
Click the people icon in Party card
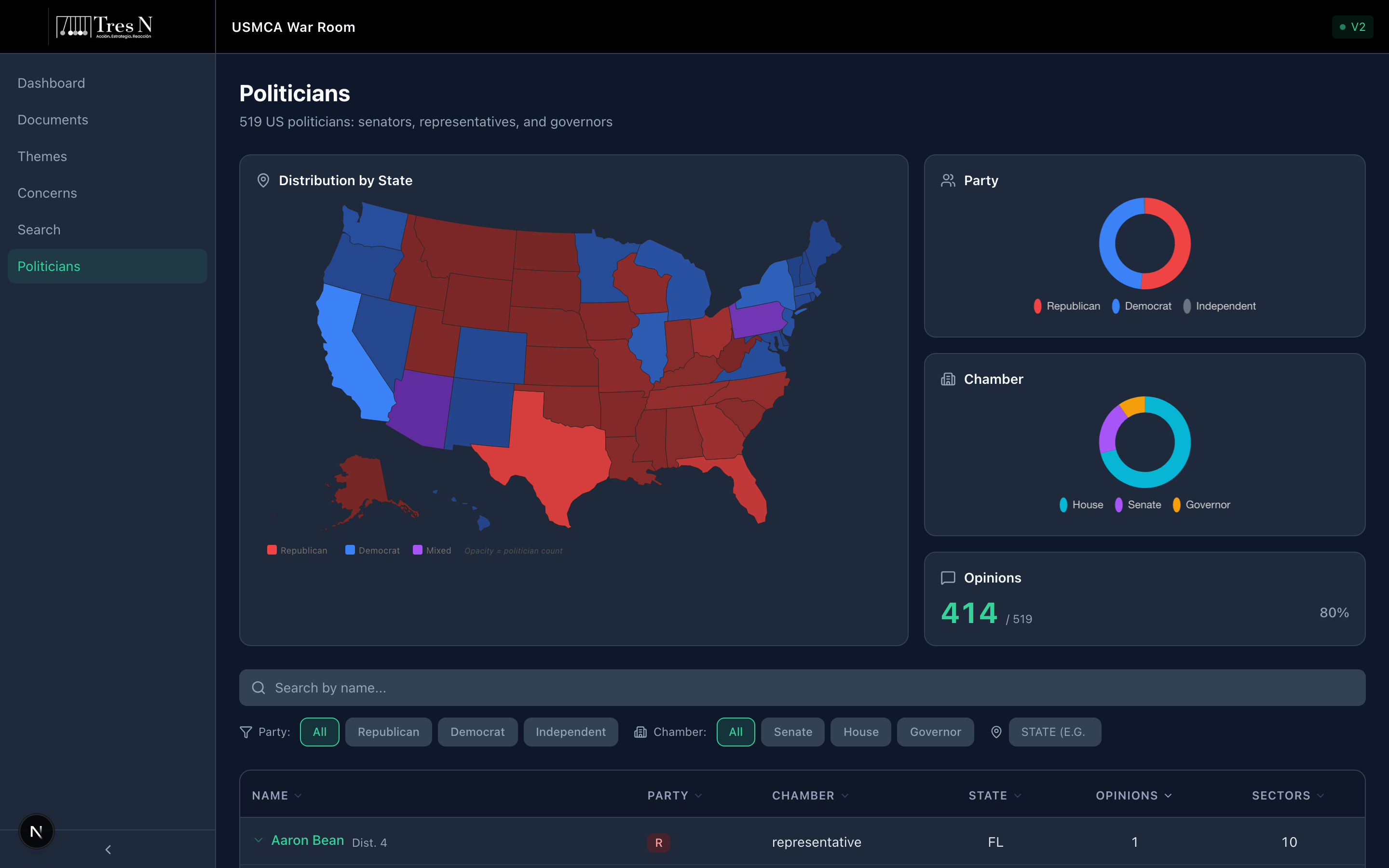tap(948, 180)
